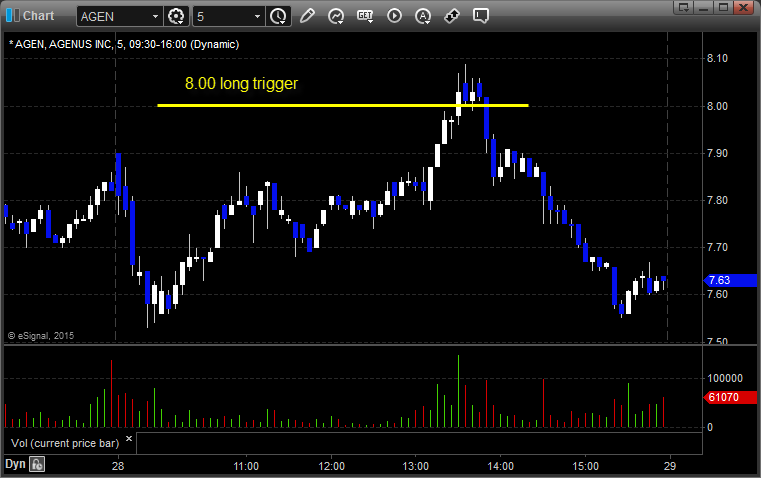Viewport: 761px width, 478px height.
Task: Close the chart window
Action: coord(743,7)
